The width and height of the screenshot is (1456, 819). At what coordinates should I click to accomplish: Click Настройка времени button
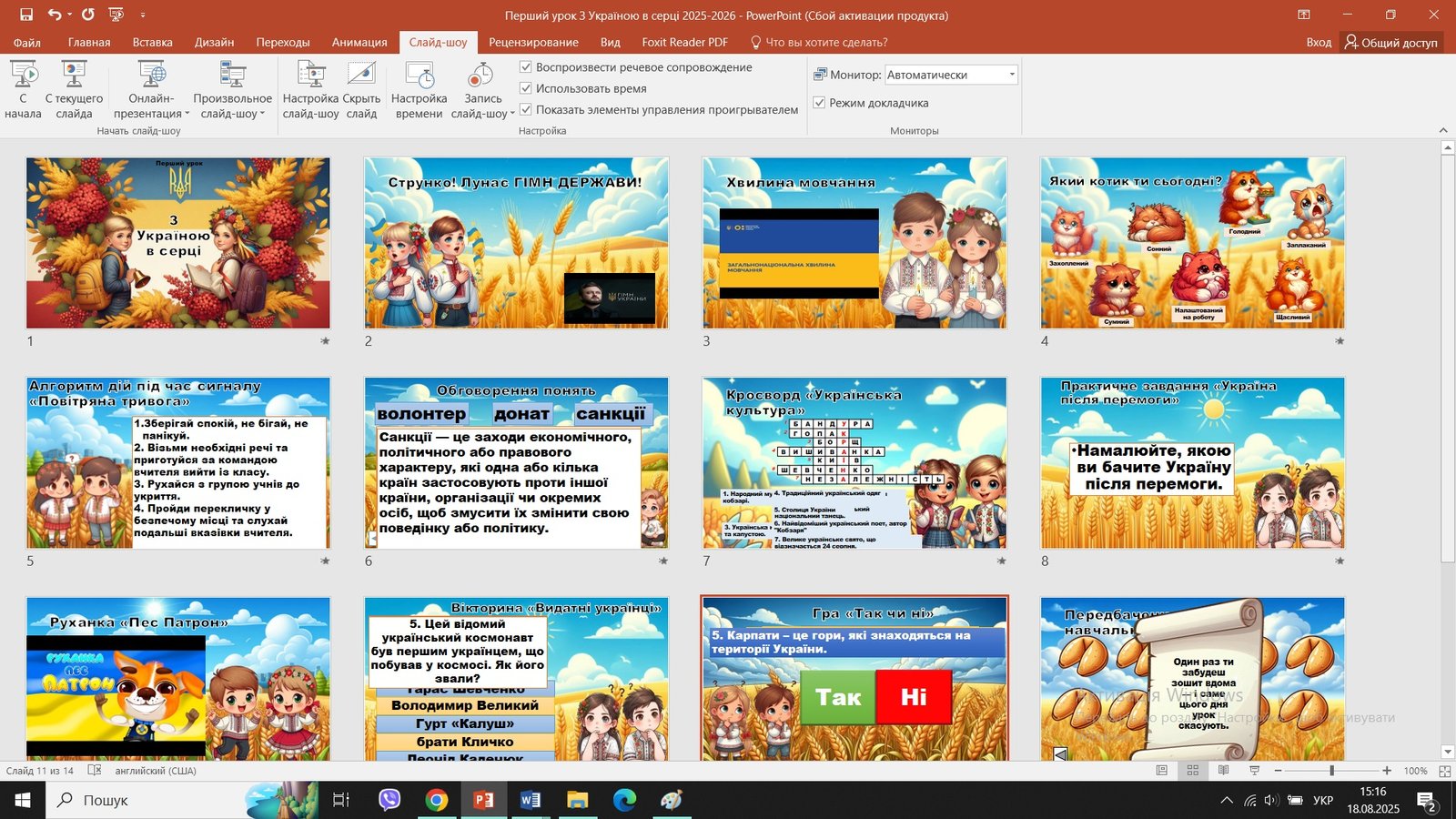(419, 89)
